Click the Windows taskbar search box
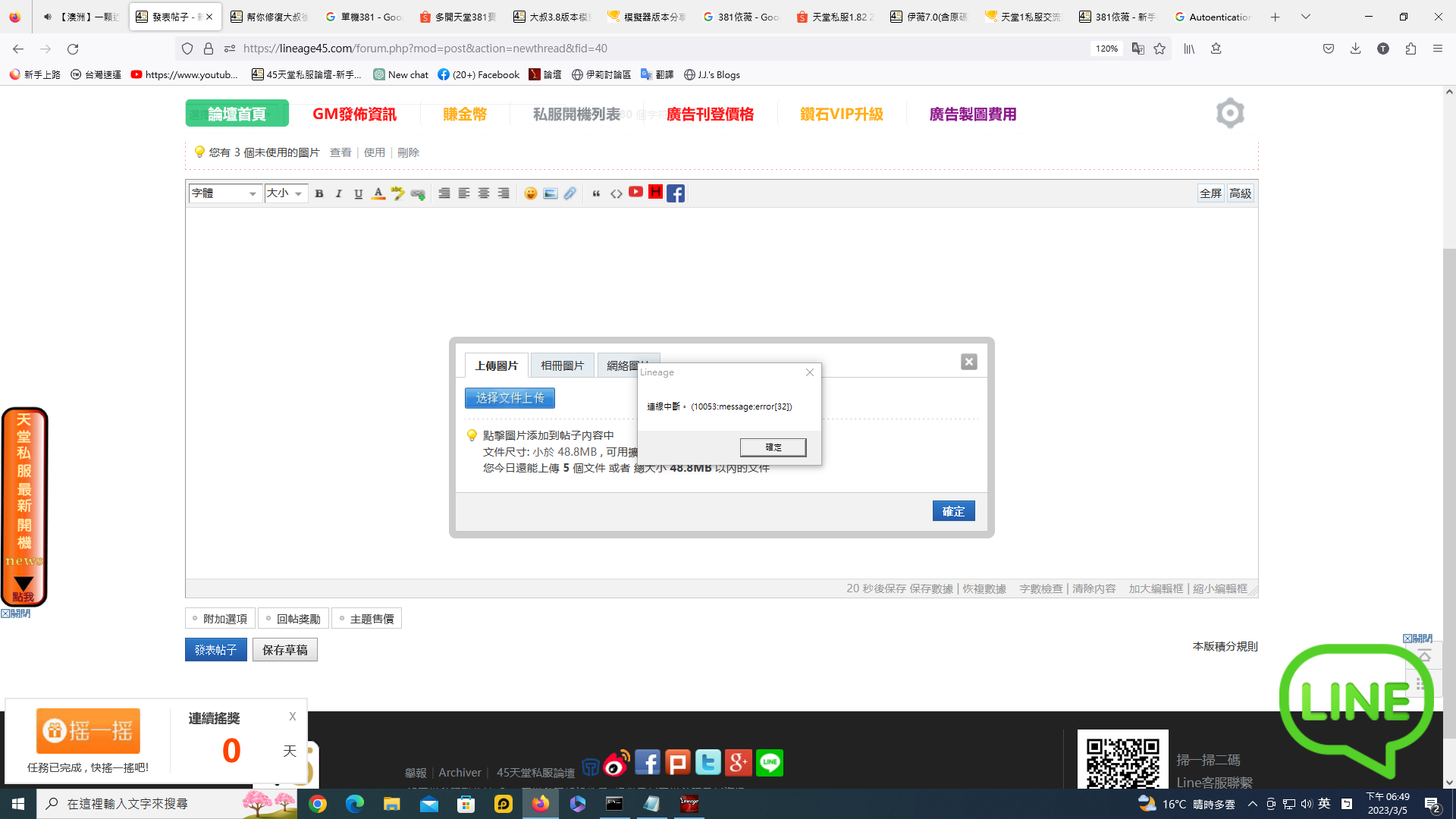This screenshot has width=1456, height=819. (167, 804)
